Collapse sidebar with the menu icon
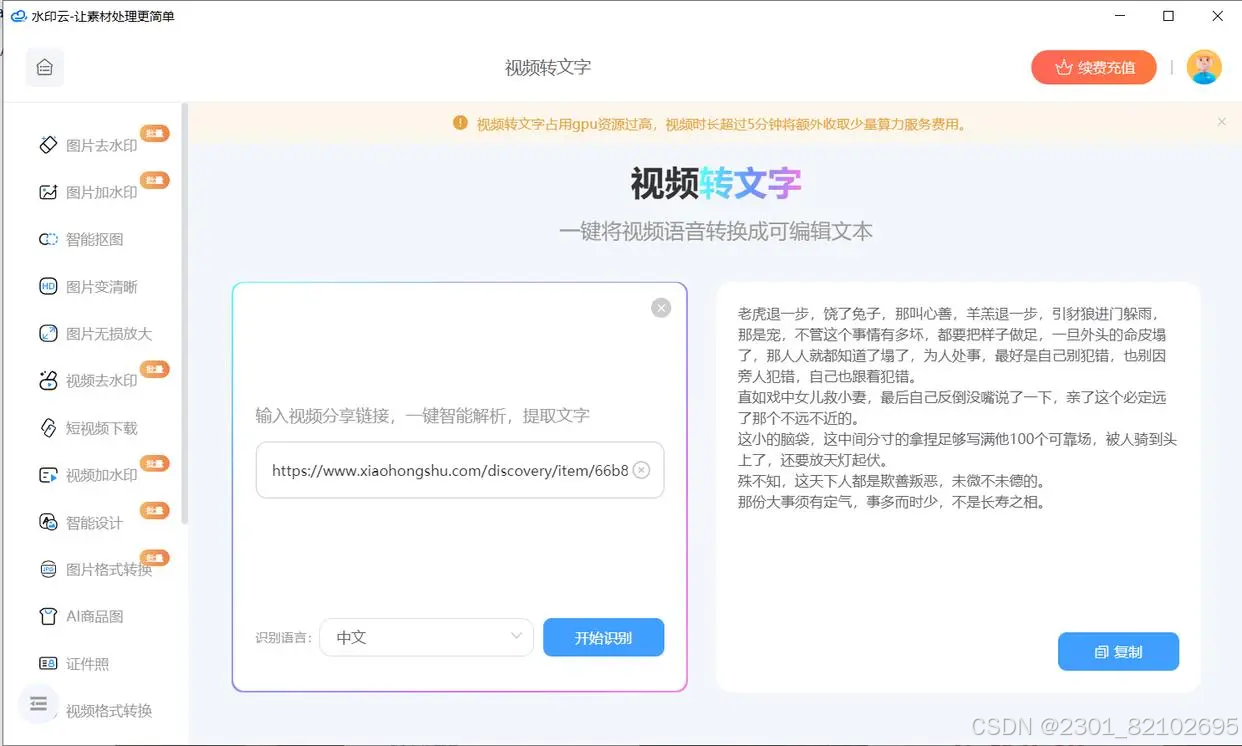This screenshot has height=746, width=1242. [x=39, y=703]
